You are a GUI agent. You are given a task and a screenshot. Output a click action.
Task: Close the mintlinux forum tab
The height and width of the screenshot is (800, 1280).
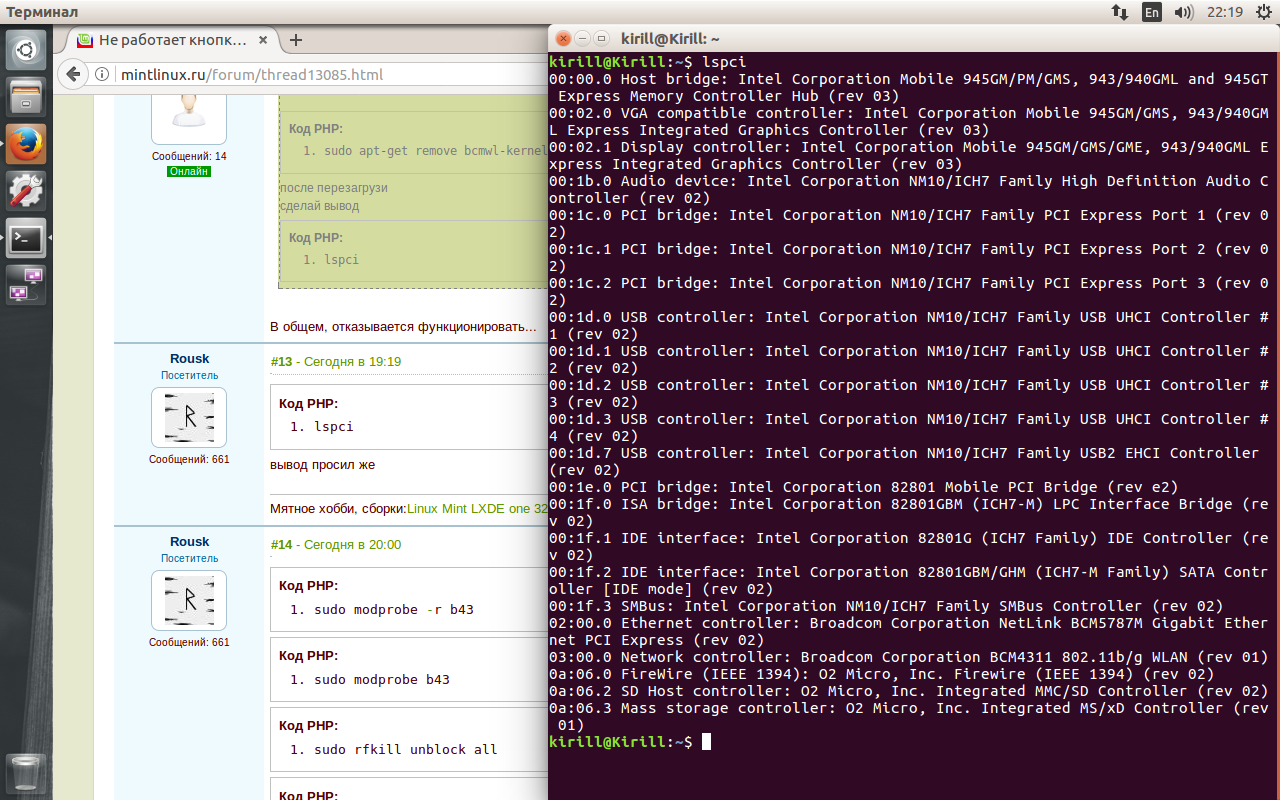(x=262, y=41)
